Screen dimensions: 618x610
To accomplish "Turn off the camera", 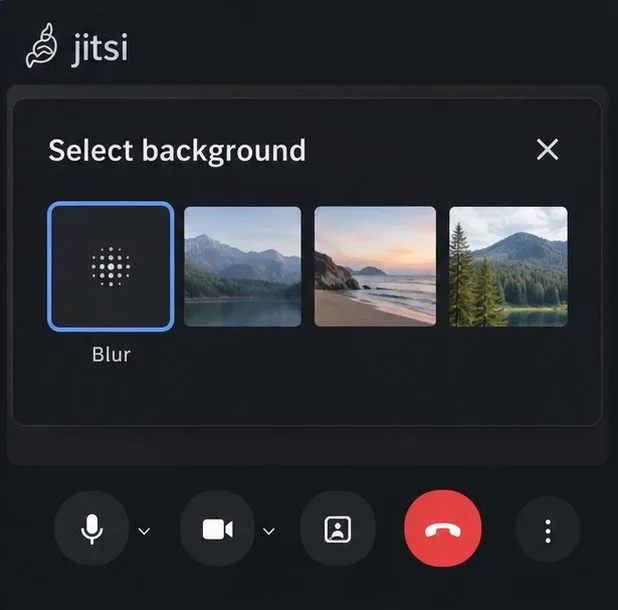I will click(x=218, y=529).
